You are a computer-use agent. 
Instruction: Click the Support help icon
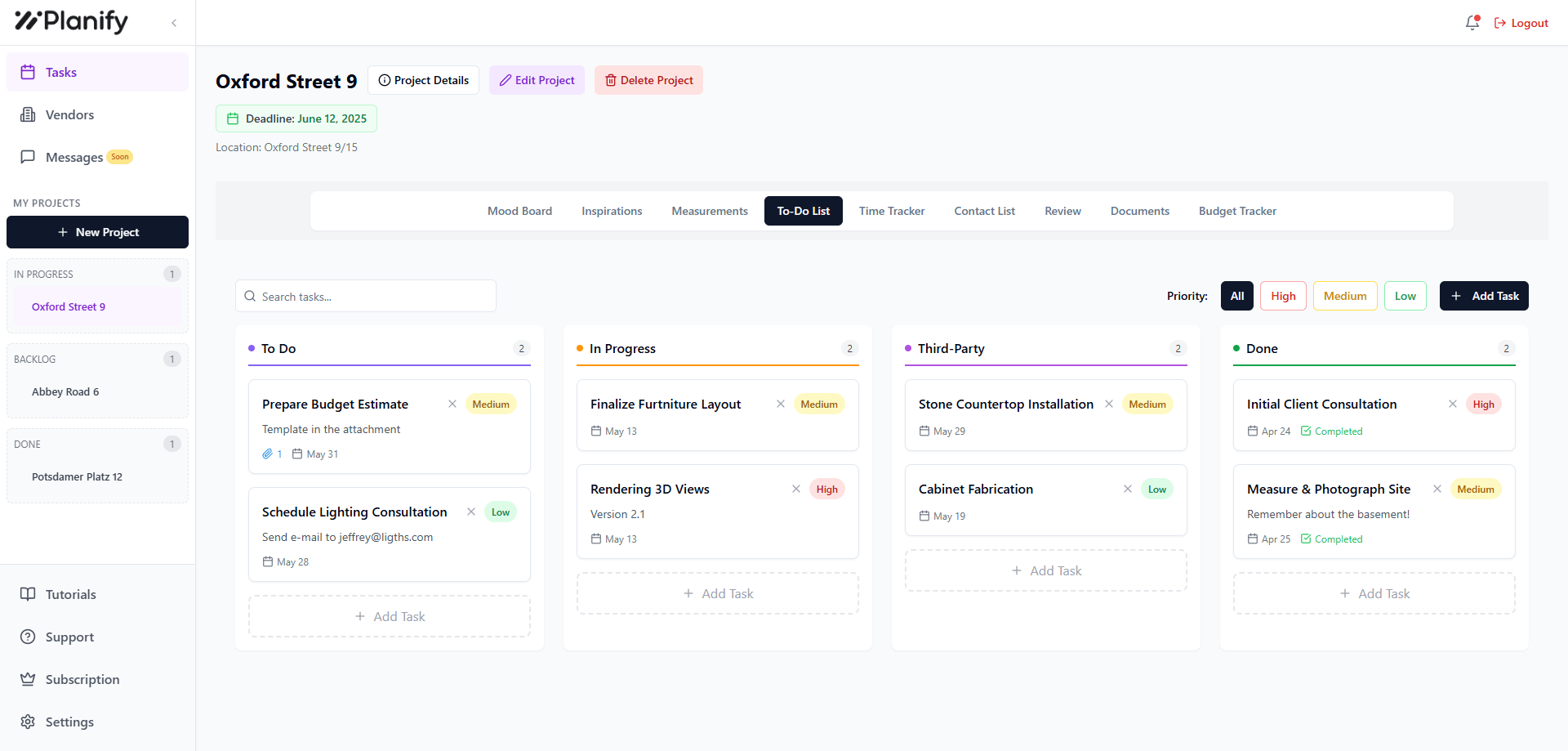28,637
